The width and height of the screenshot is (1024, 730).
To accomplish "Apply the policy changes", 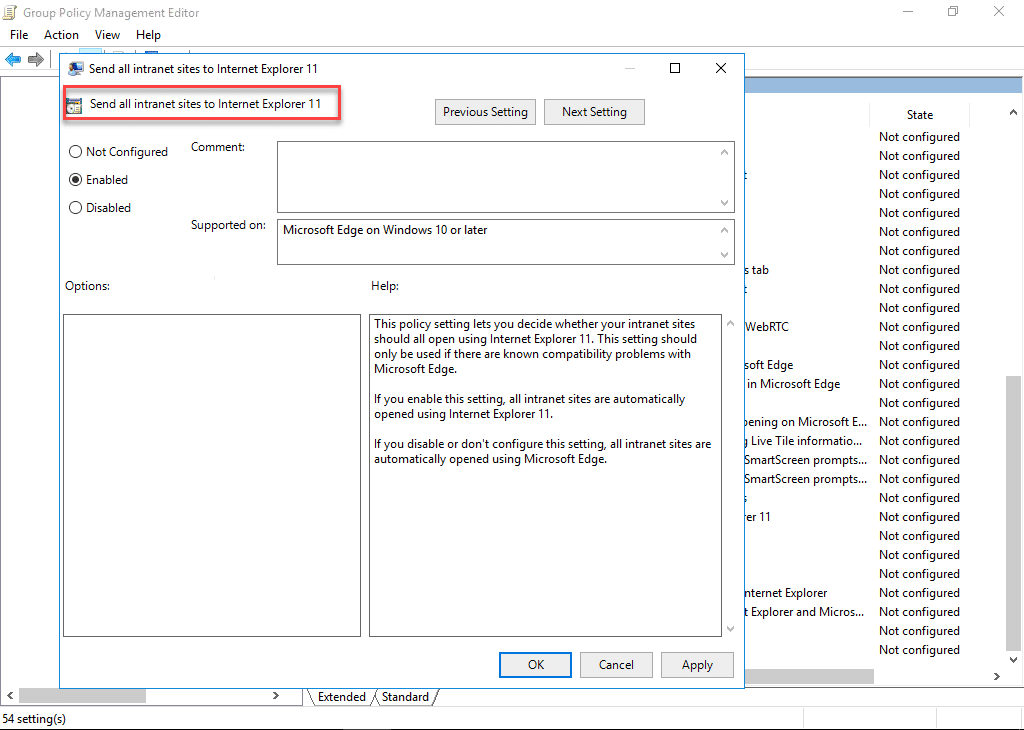I will [697, 665].
